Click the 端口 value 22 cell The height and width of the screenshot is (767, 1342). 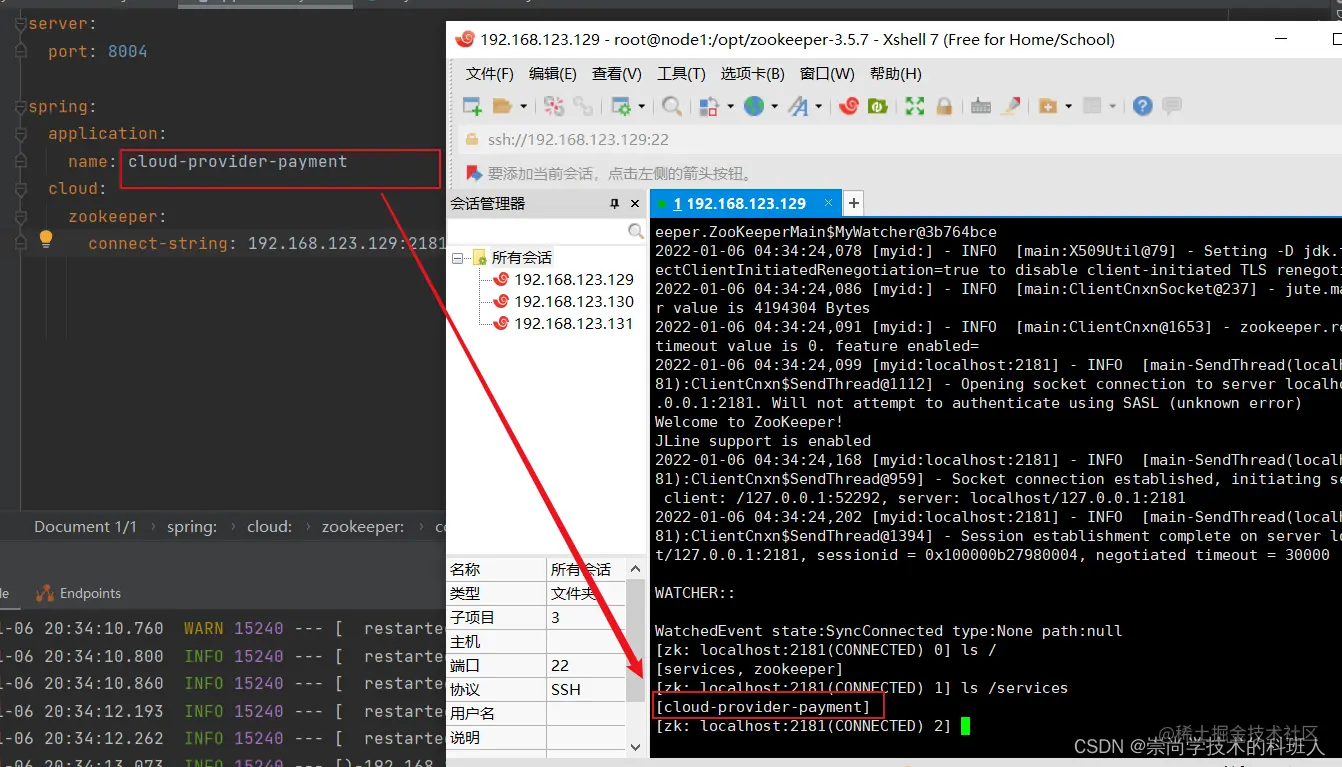[586, 665]
